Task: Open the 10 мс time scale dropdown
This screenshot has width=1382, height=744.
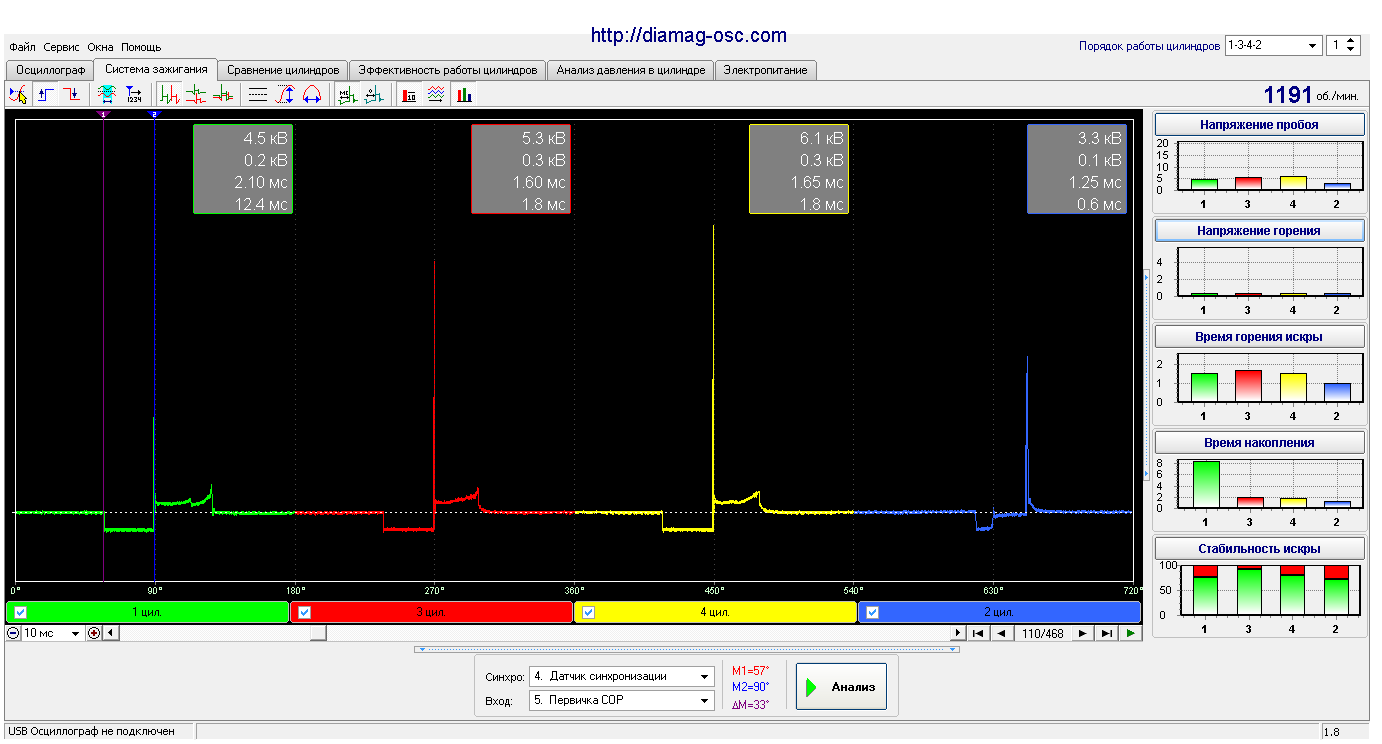Action: (52, 633)
